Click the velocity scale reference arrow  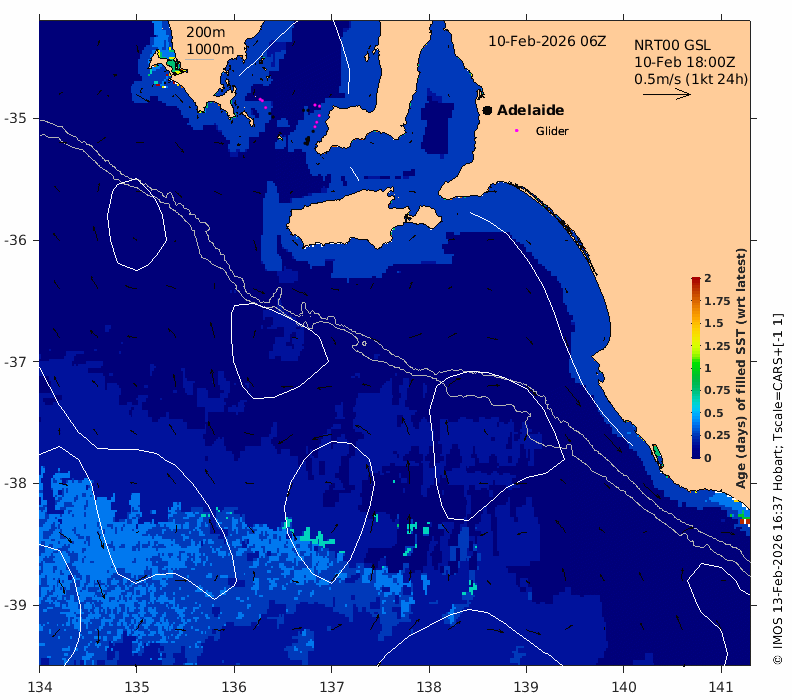[x=667, y=94]
